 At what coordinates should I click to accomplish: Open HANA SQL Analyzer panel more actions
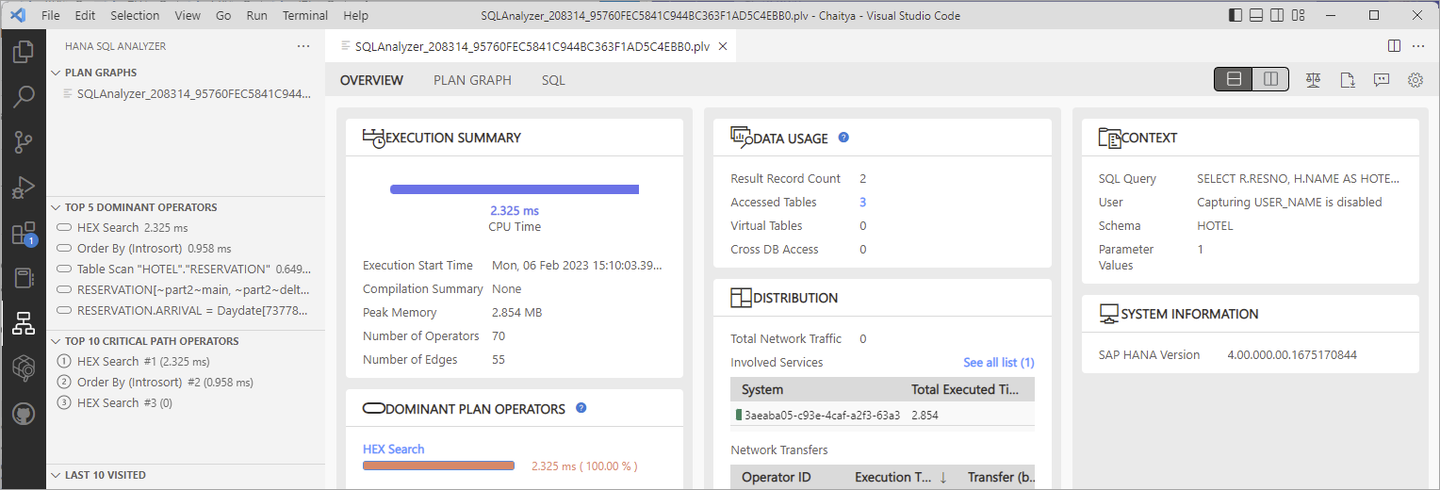point(304,46)
